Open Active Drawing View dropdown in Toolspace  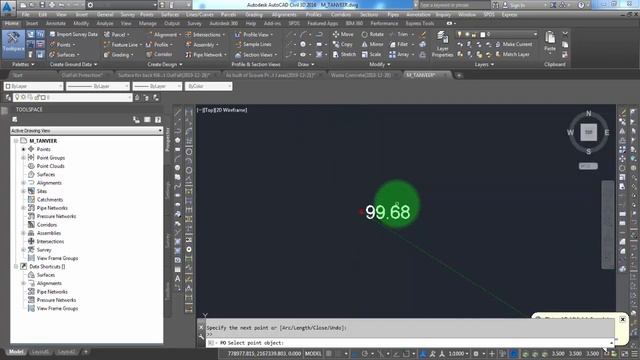click(87, 131)
